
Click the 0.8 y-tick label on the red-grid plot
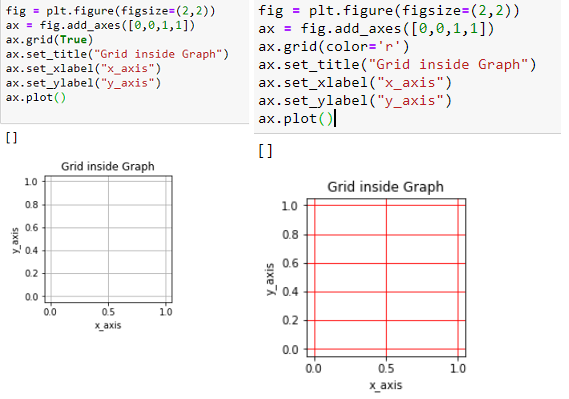coord(290,235)
